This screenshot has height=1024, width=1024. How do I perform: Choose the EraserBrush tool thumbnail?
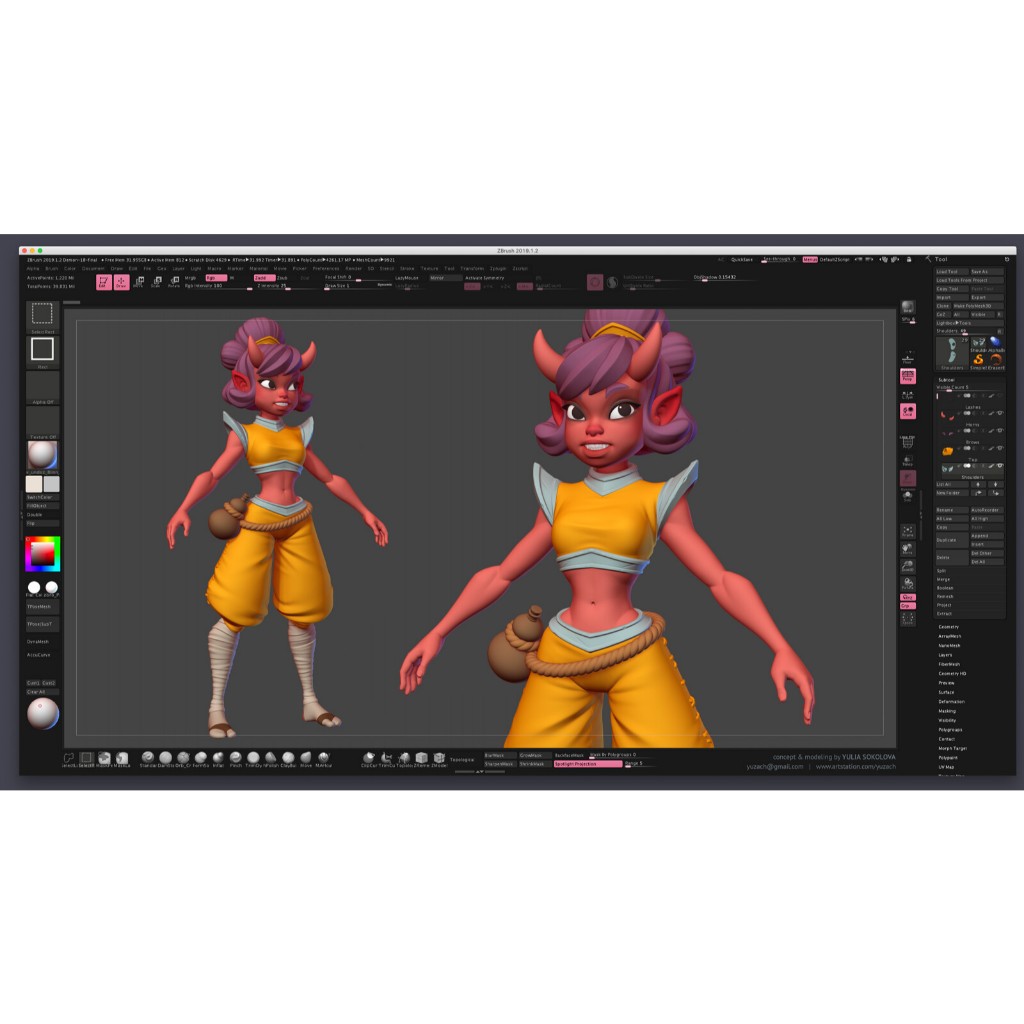coord(996,360)
